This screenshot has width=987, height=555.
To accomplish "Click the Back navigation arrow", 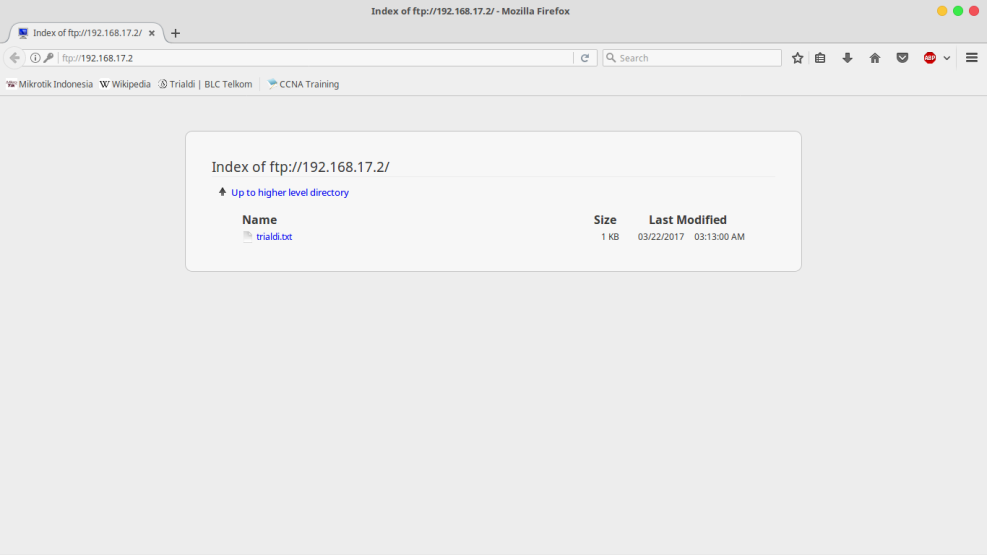I will (x=15, y=58).
